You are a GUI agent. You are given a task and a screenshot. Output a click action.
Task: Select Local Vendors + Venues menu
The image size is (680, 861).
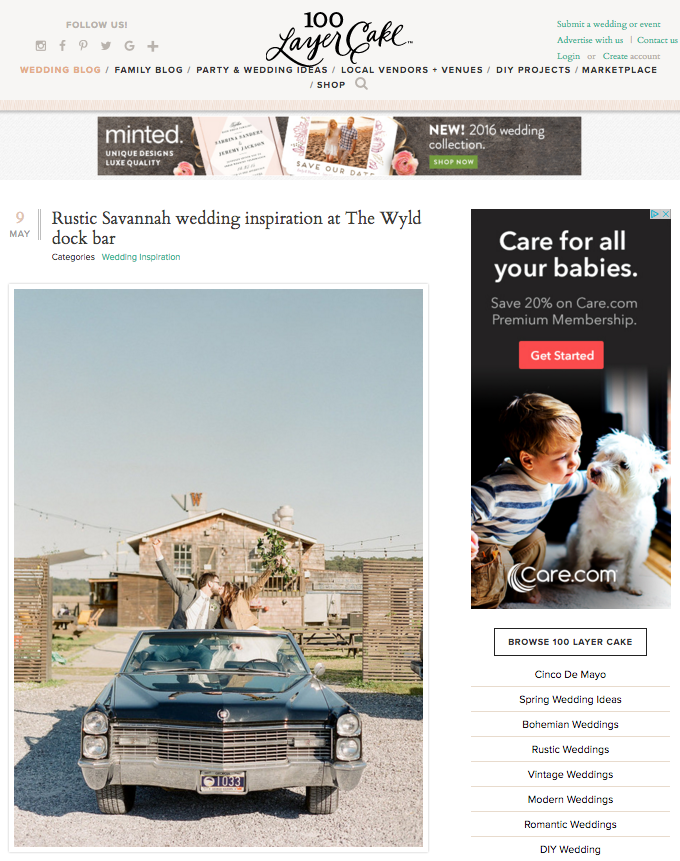(412, 70)
